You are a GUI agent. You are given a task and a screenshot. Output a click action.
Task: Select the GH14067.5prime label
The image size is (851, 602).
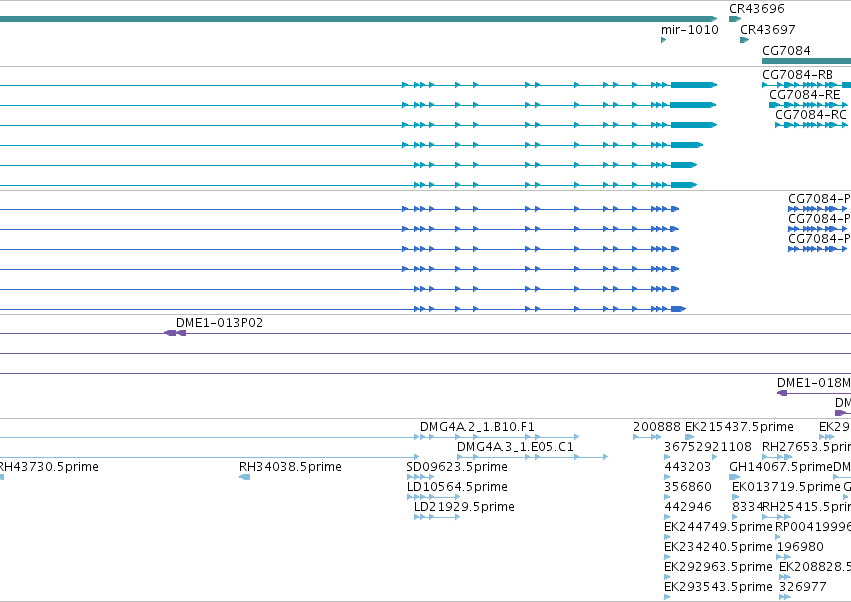coord(781,467)
